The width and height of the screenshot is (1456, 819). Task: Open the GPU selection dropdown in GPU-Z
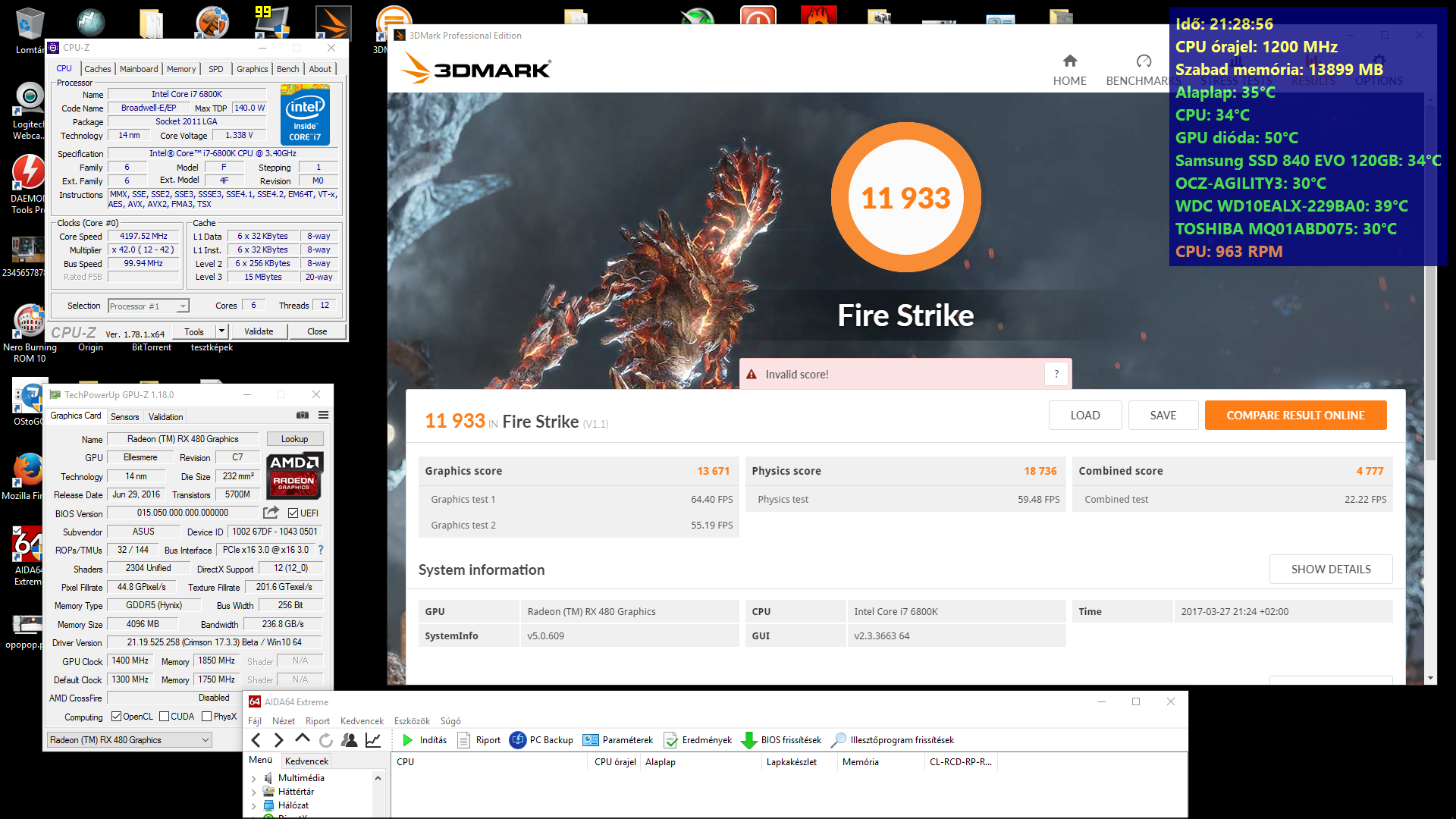coord(130,740)
